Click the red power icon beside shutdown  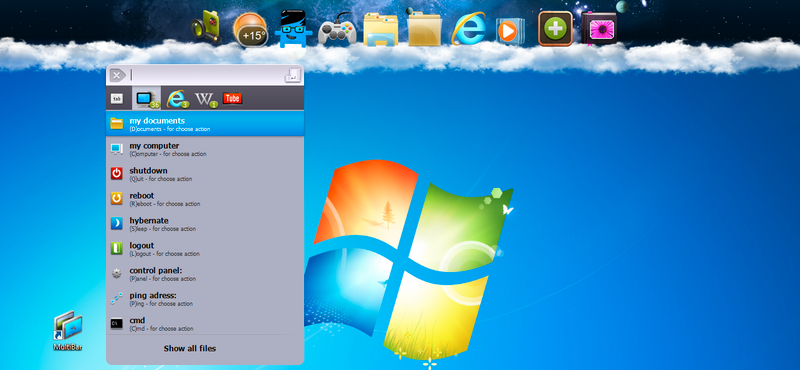click(117, 174)
